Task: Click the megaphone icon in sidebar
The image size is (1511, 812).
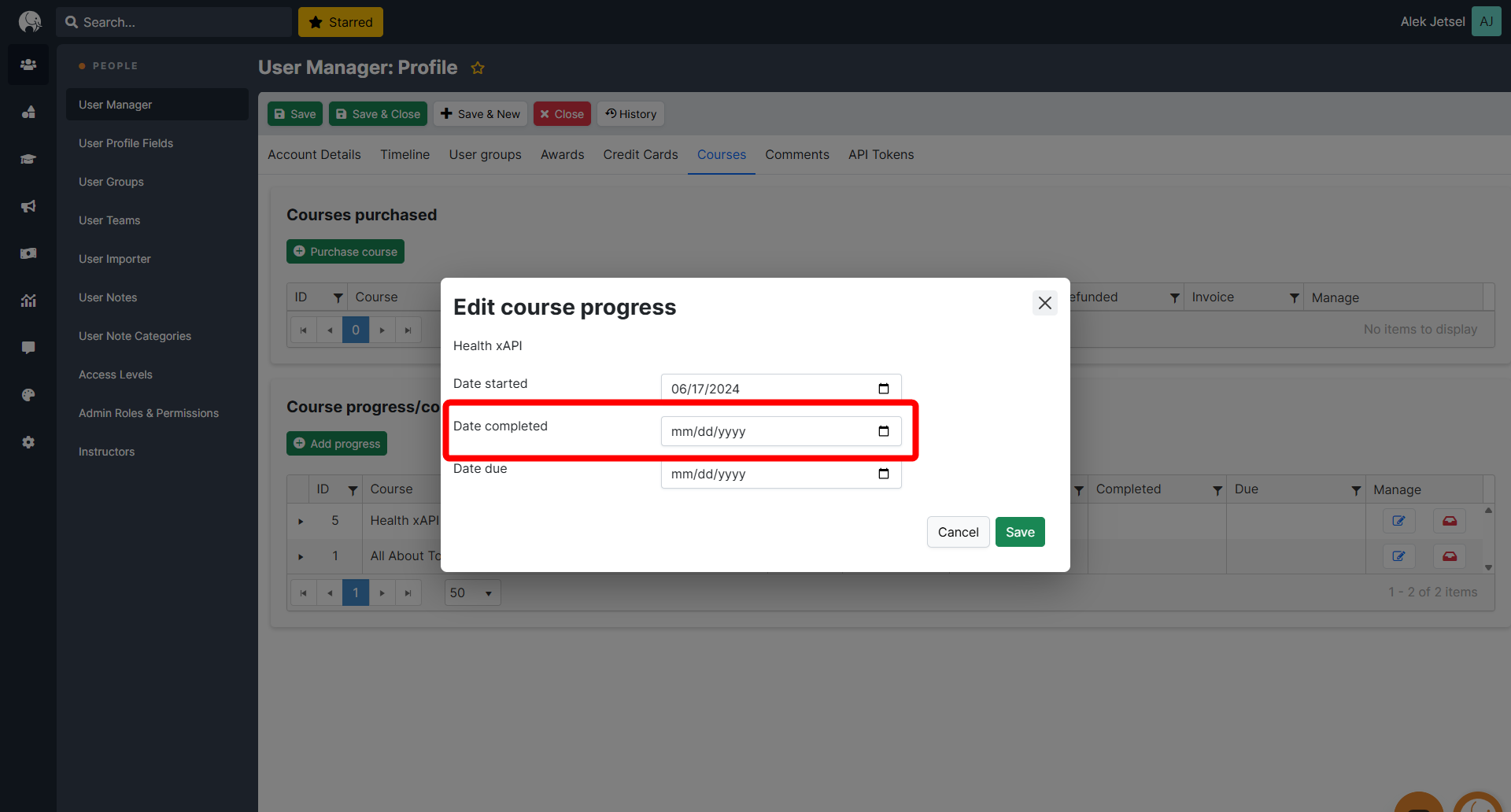Action: point(28,206)
